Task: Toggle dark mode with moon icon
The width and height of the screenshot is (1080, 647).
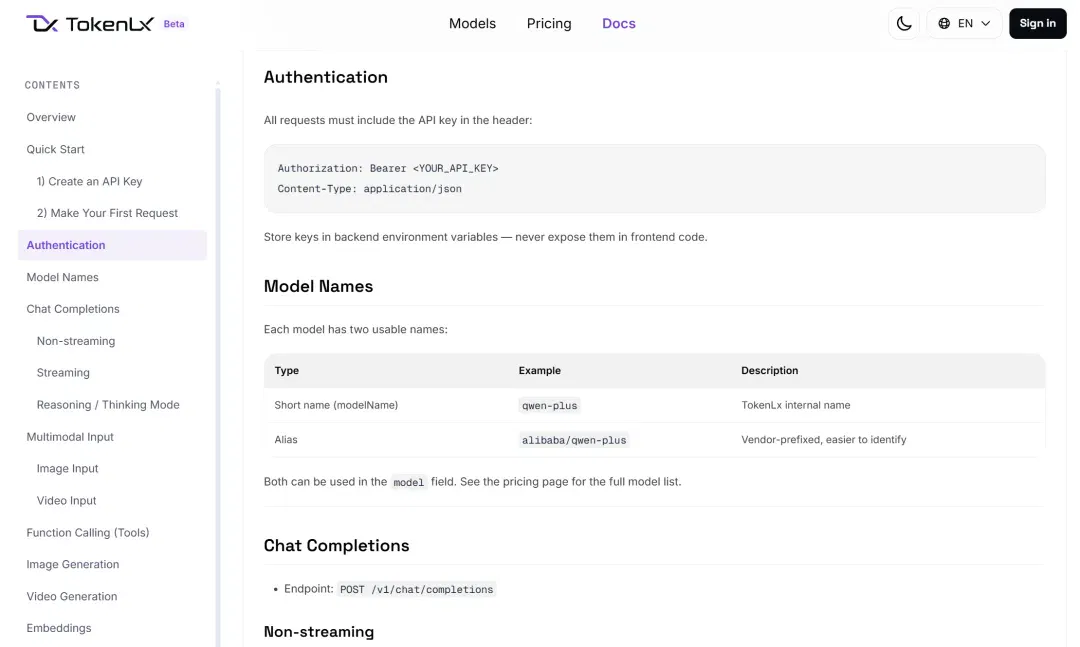Action: 904,23
